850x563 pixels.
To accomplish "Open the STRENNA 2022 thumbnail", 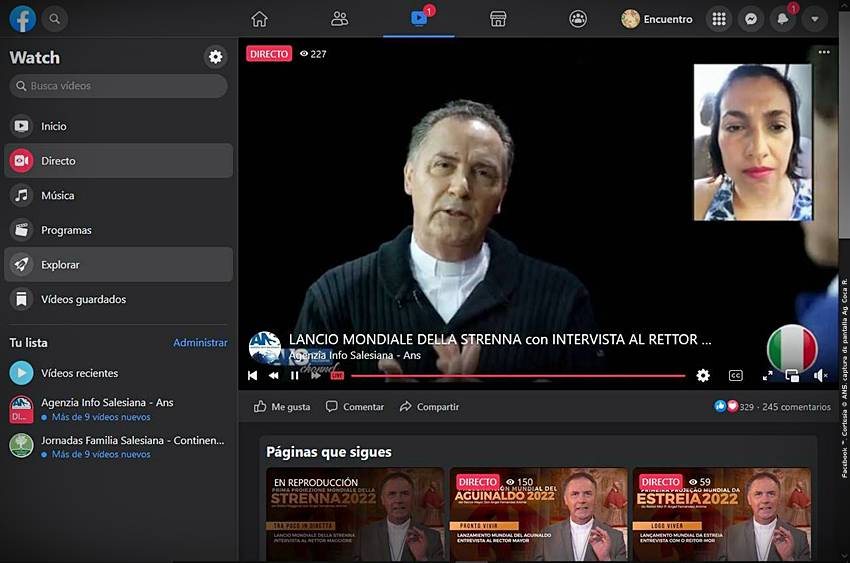I will [x=355, y=514].
